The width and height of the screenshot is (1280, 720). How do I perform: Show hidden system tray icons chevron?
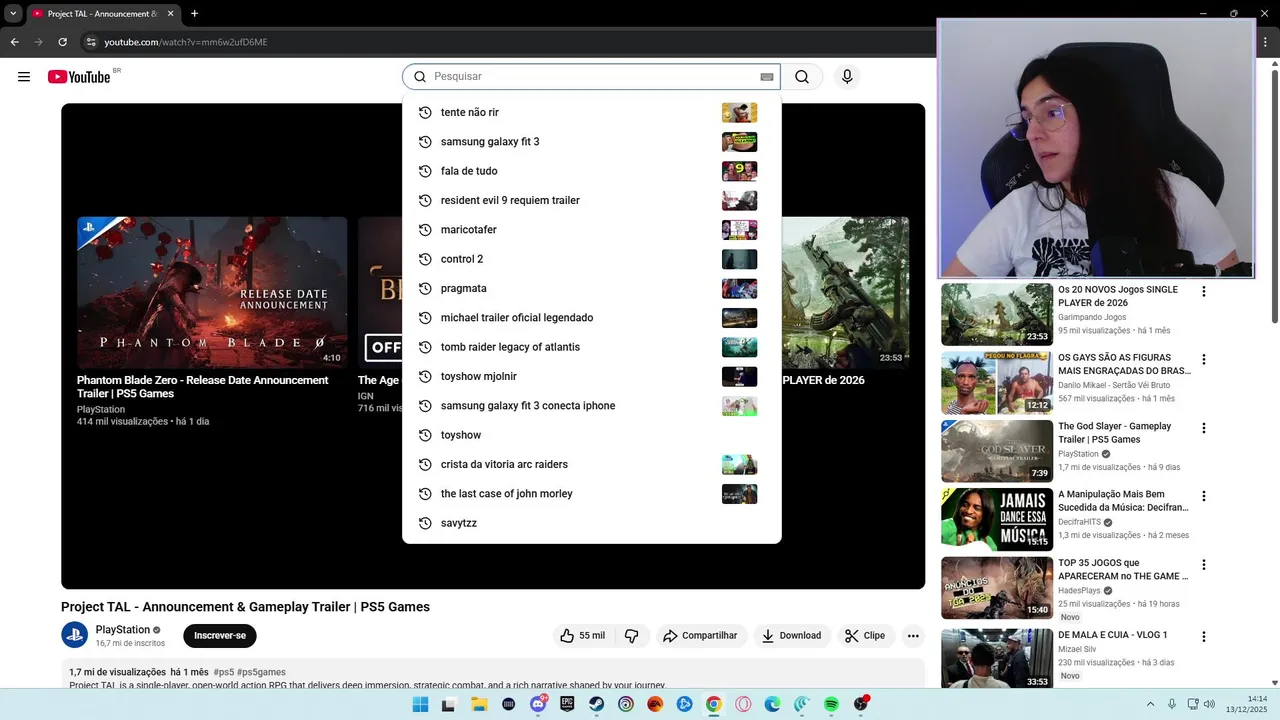pos(1150,705)
